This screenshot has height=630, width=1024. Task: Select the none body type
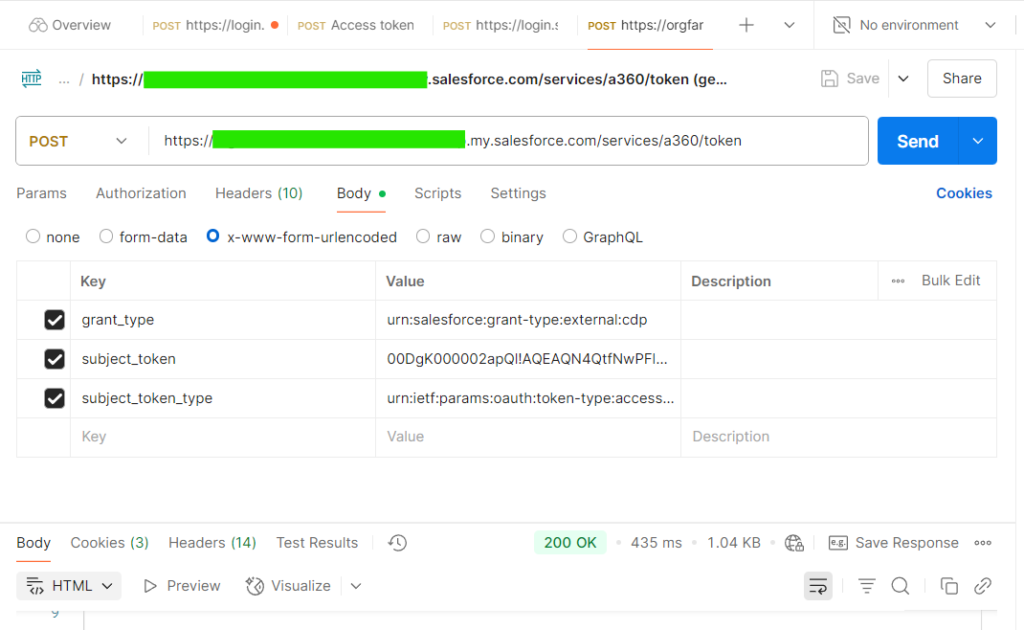click(33, 236)
